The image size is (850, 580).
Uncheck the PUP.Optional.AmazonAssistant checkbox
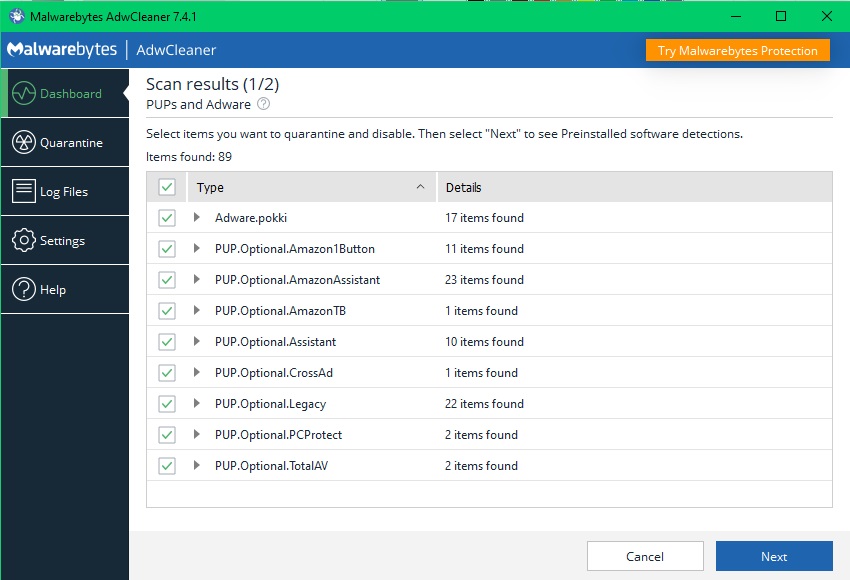click(x=167, y=280)
